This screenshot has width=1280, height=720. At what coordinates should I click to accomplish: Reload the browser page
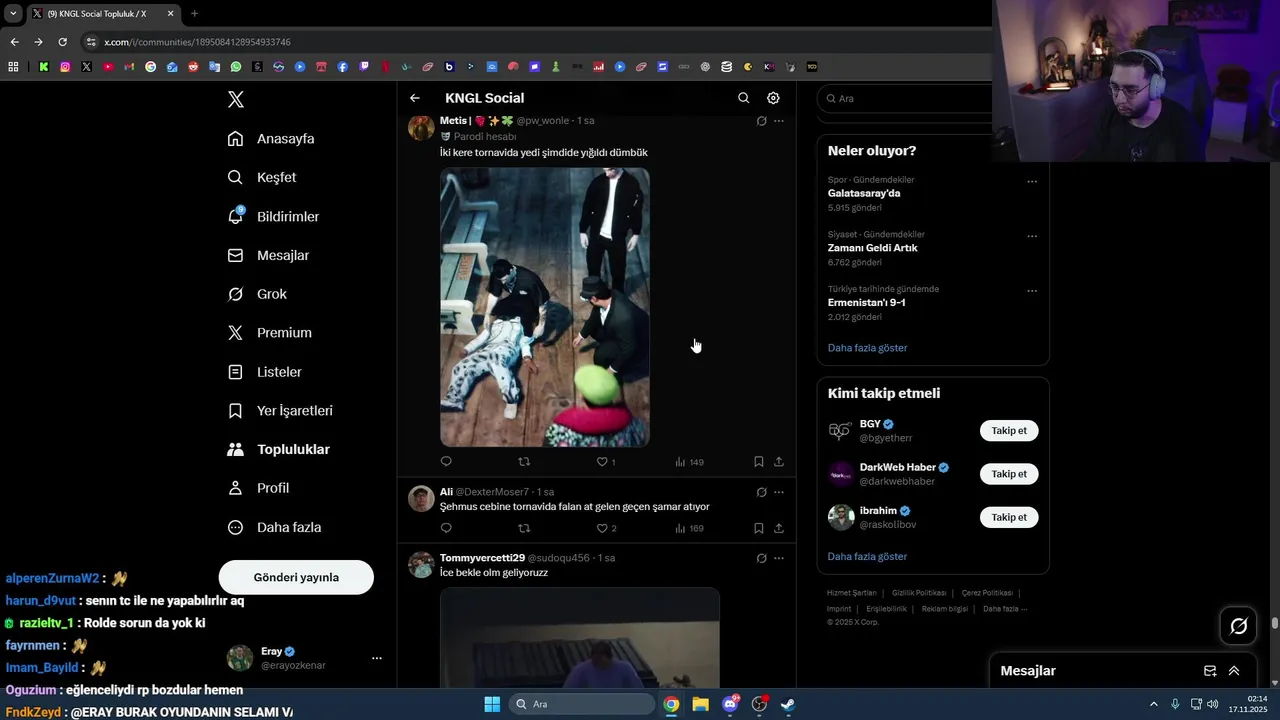pyautogui.click(x=62, y=42)
